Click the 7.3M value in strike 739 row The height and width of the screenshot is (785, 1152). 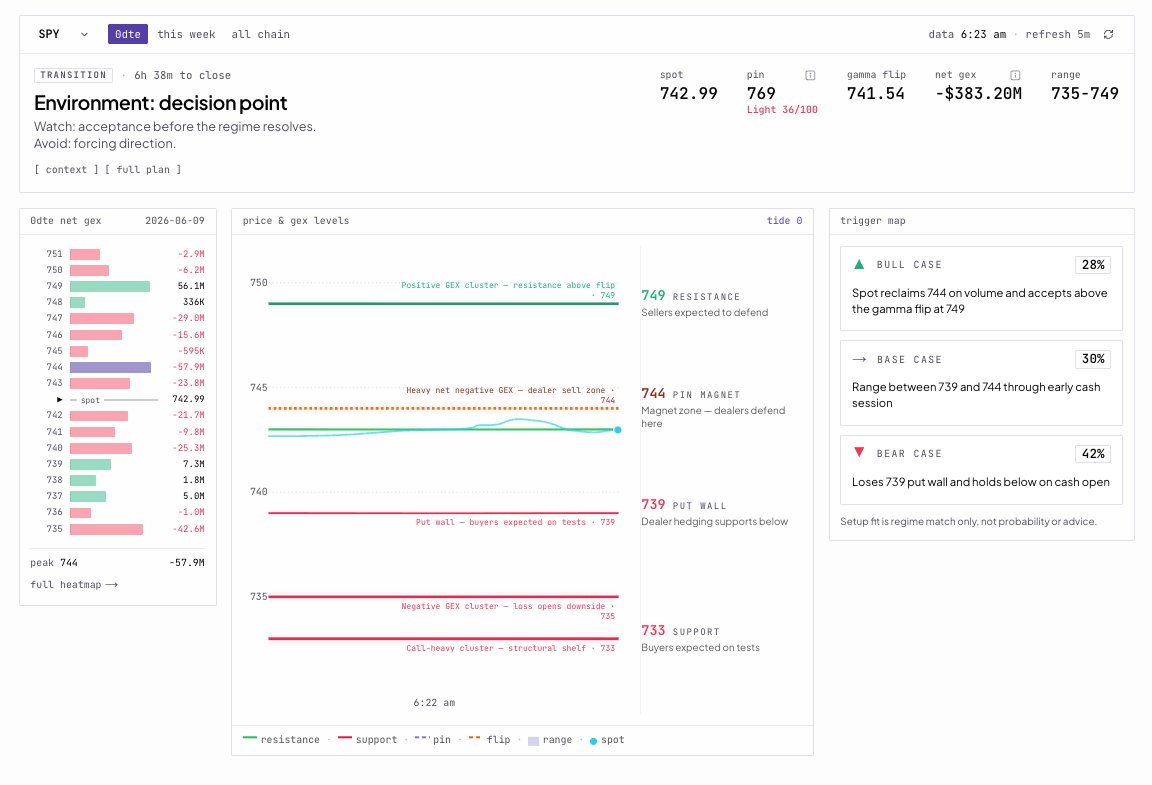[x=194, y=465]
